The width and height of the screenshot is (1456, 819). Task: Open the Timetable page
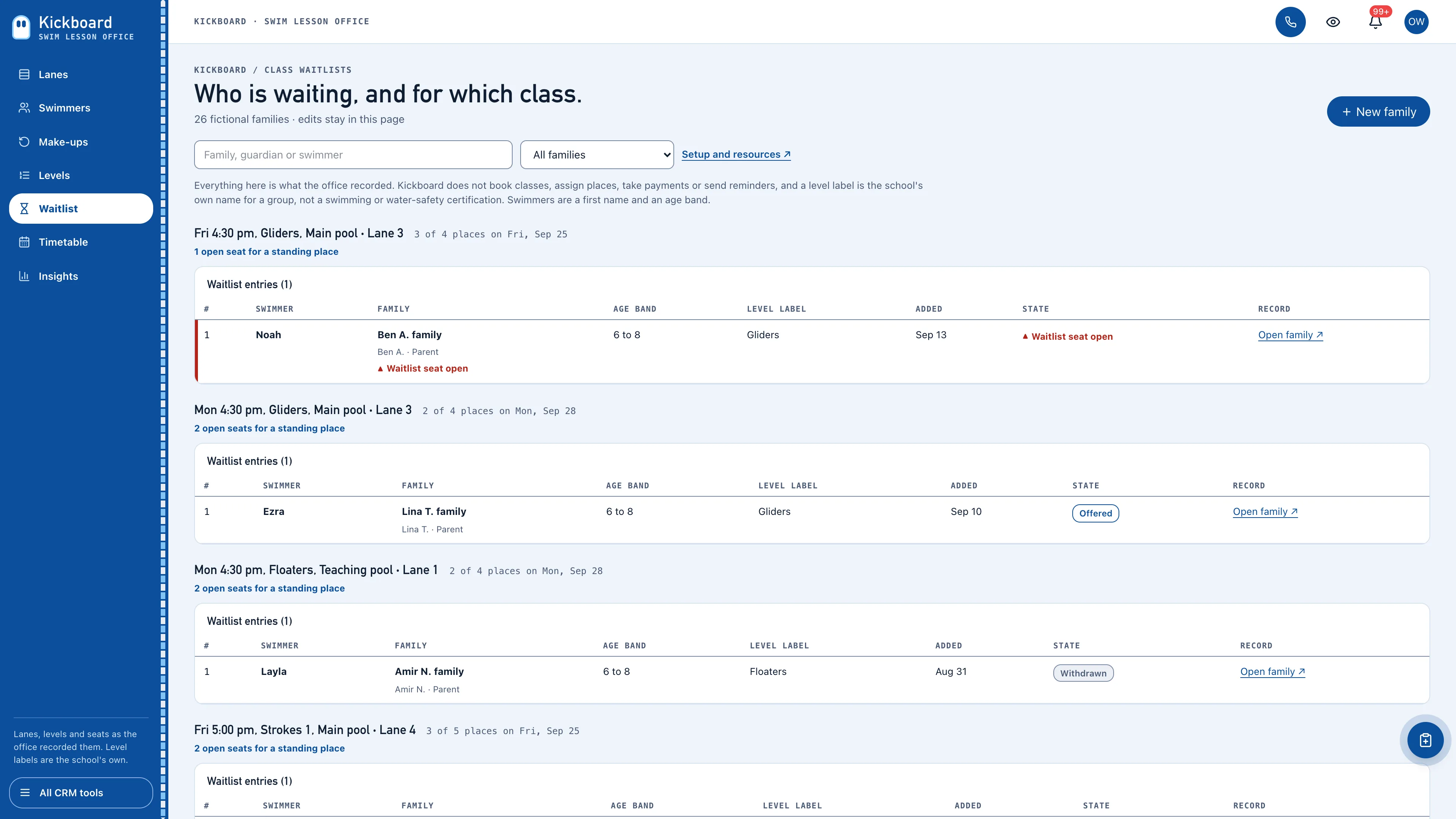(x=81, y=242)
